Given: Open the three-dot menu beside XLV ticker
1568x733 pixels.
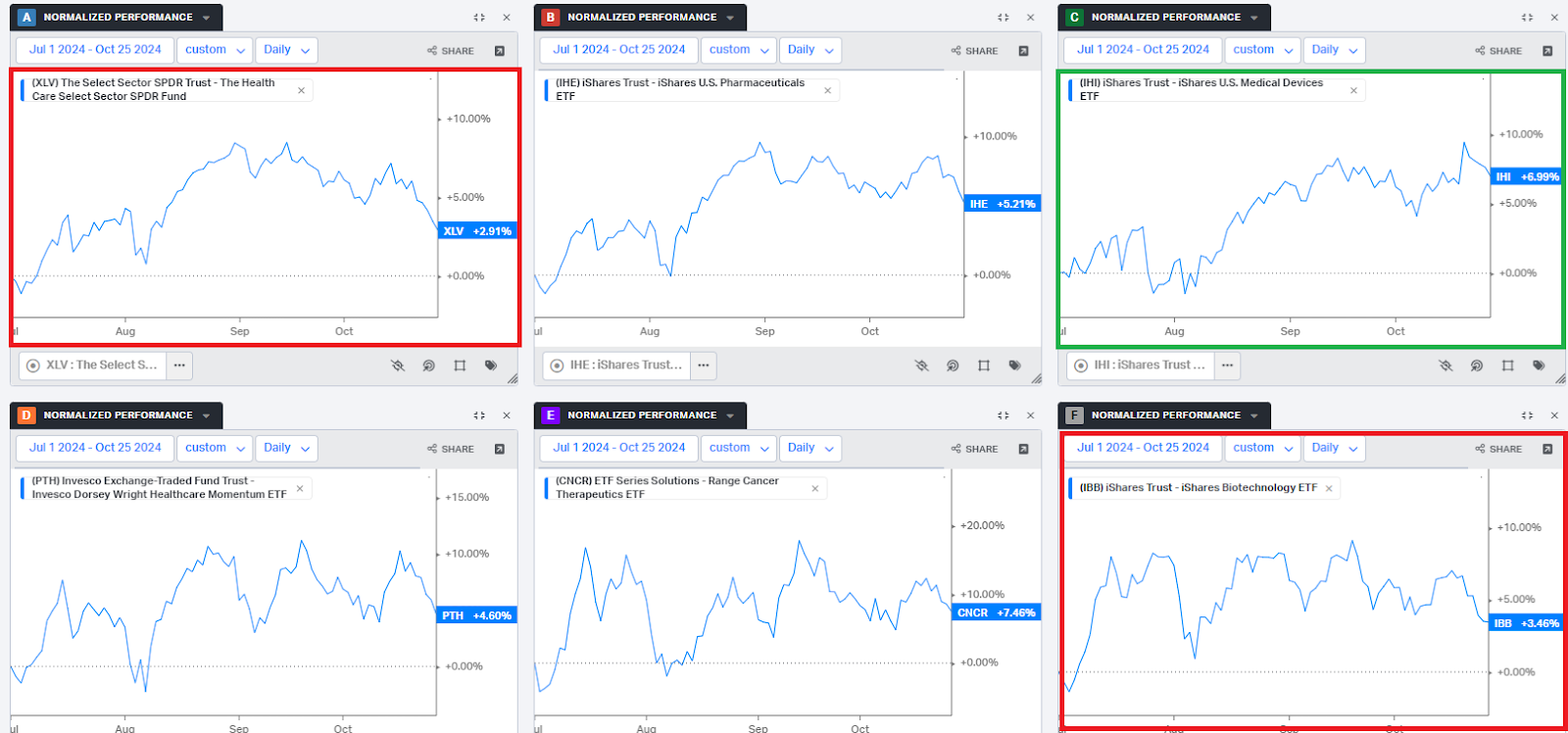Looking at the screenshot, I should [x=179, y=366].
